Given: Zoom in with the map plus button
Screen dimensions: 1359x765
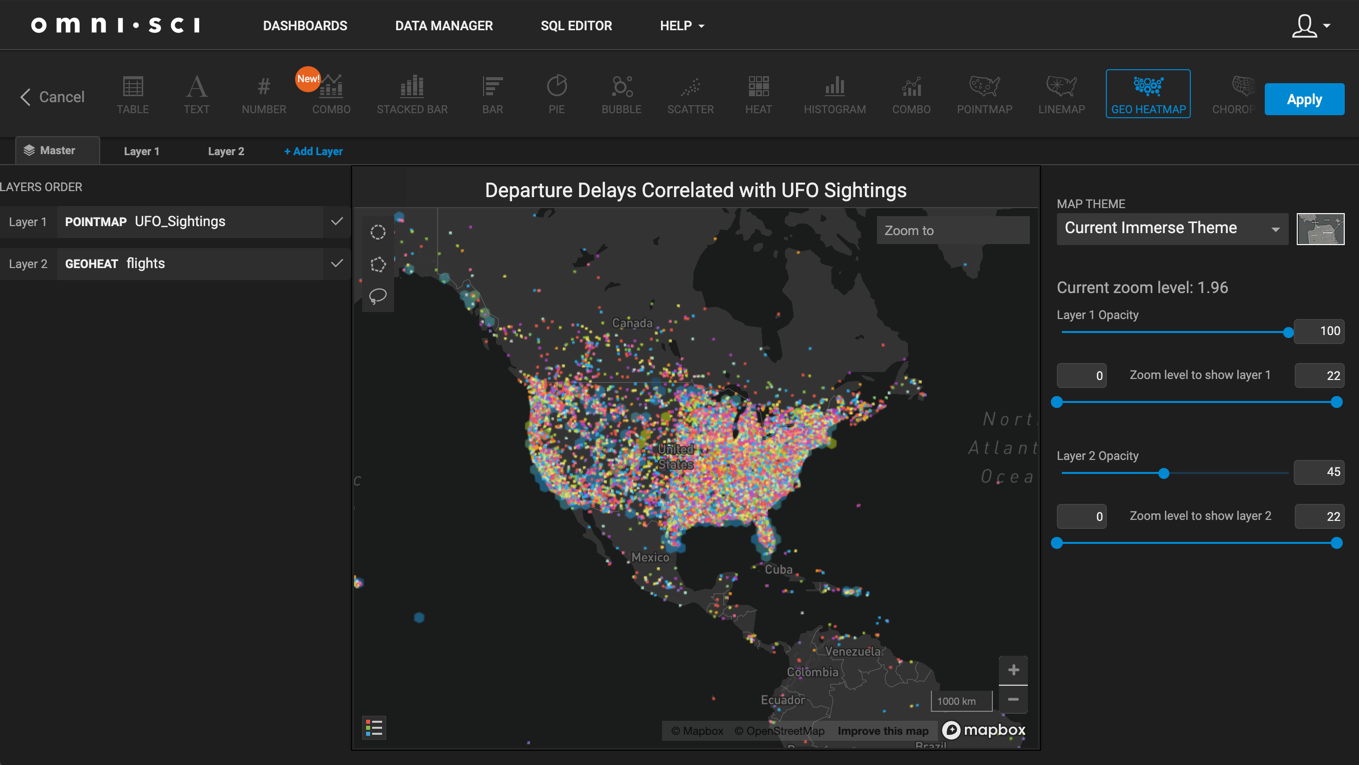Looking at the screenshot, I should [1013, 670].
